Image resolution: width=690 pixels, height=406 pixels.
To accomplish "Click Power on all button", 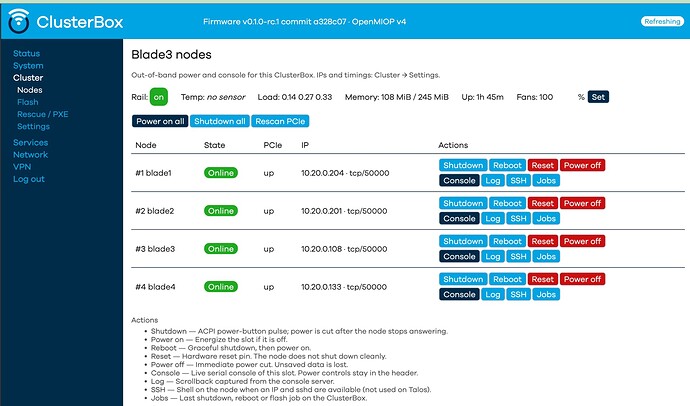I will (x=160, y=121).
